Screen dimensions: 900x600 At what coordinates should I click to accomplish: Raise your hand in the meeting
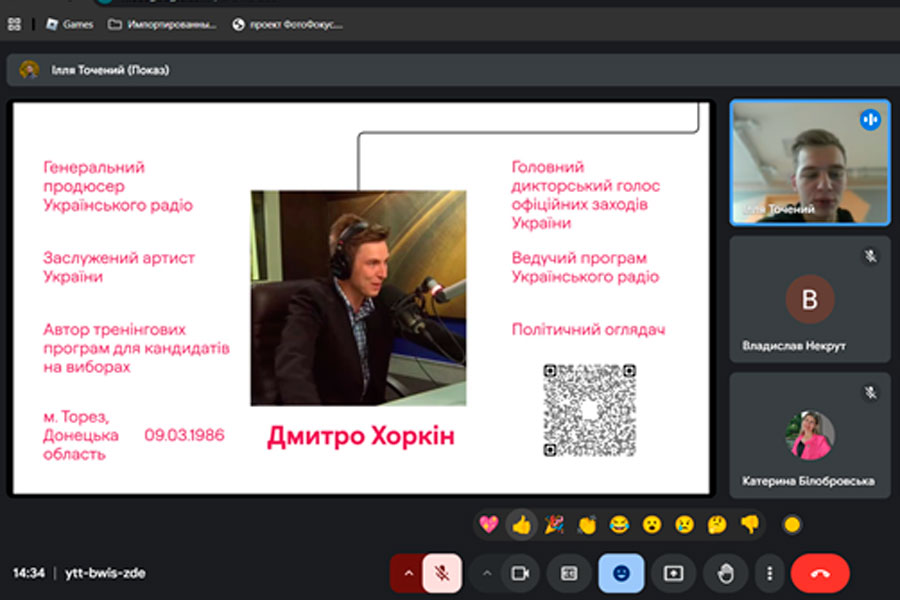[x=725, y=573]
